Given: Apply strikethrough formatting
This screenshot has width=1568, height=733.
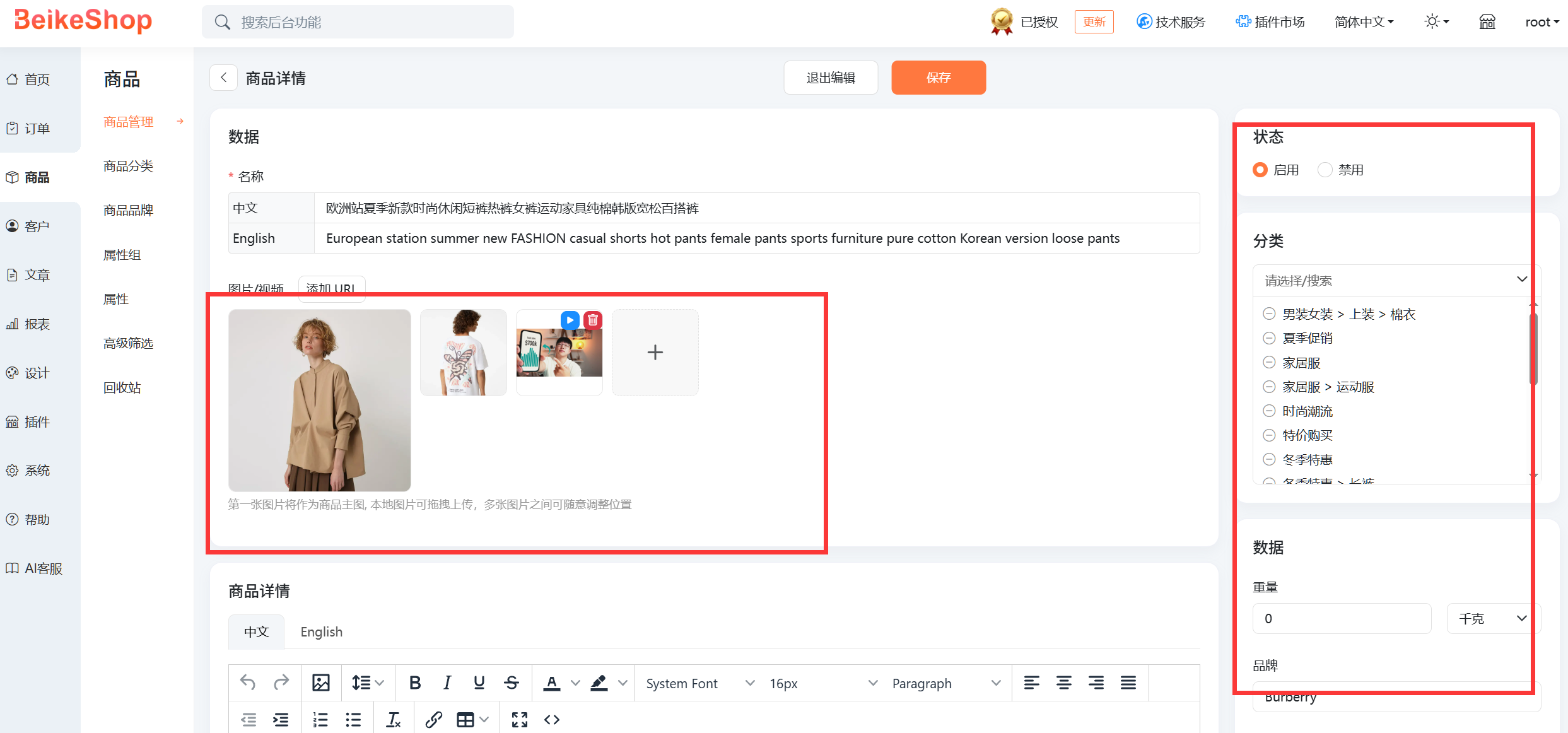Looking at the screenshot, I should click(x=512, y=683).
